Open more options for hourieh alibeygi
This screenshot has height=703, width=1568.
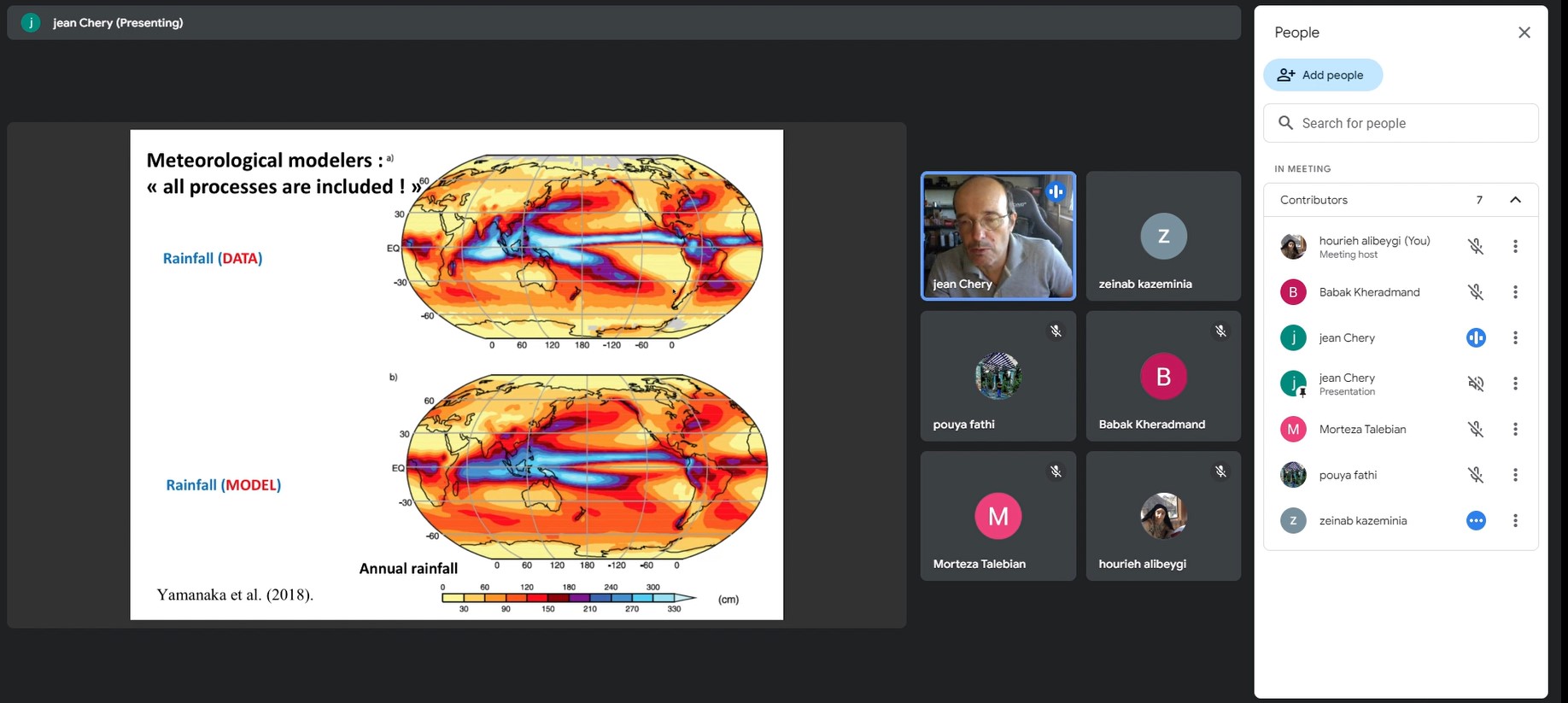point(1515,246)
